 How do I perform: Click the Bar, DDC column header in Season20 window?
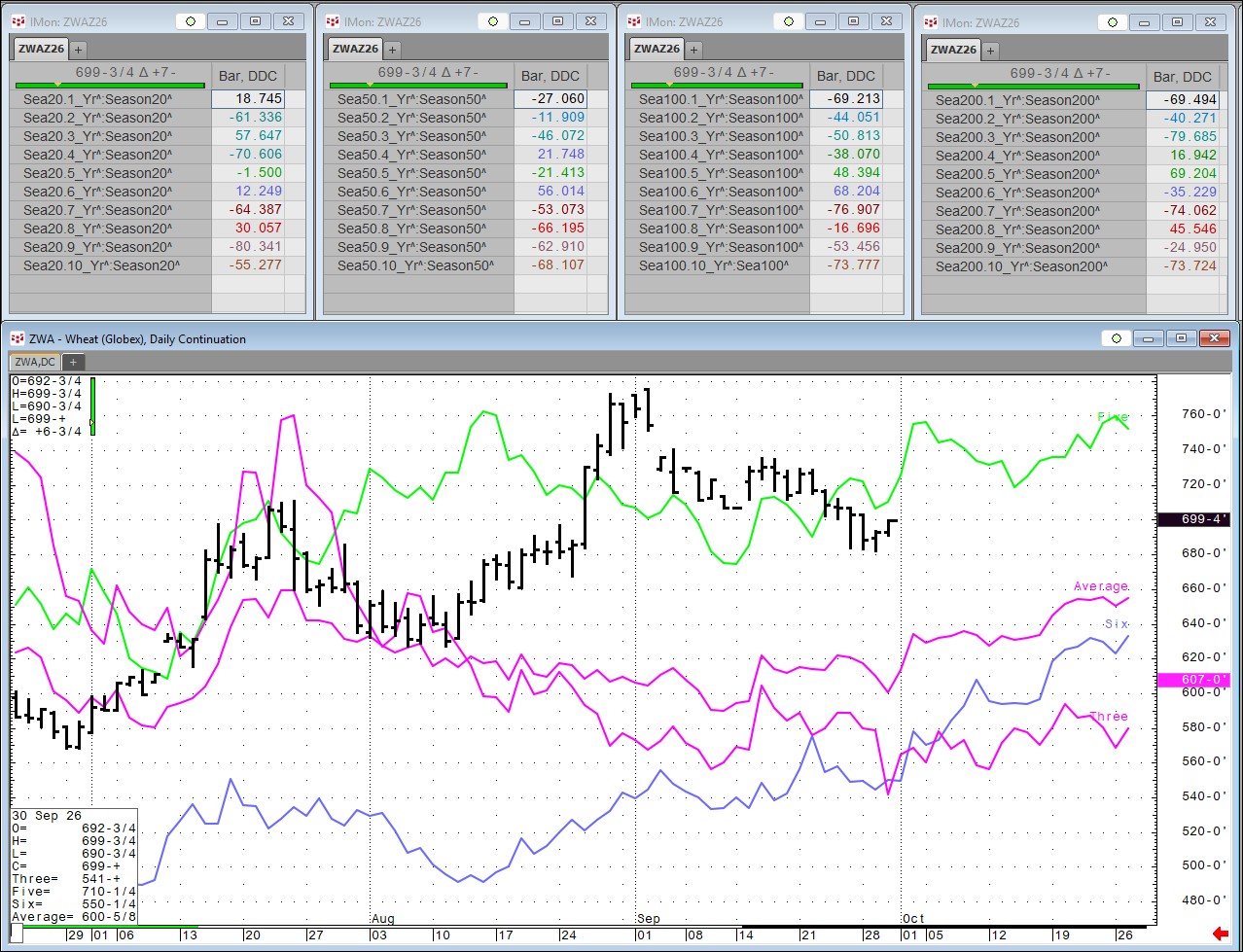click(248, 76)
